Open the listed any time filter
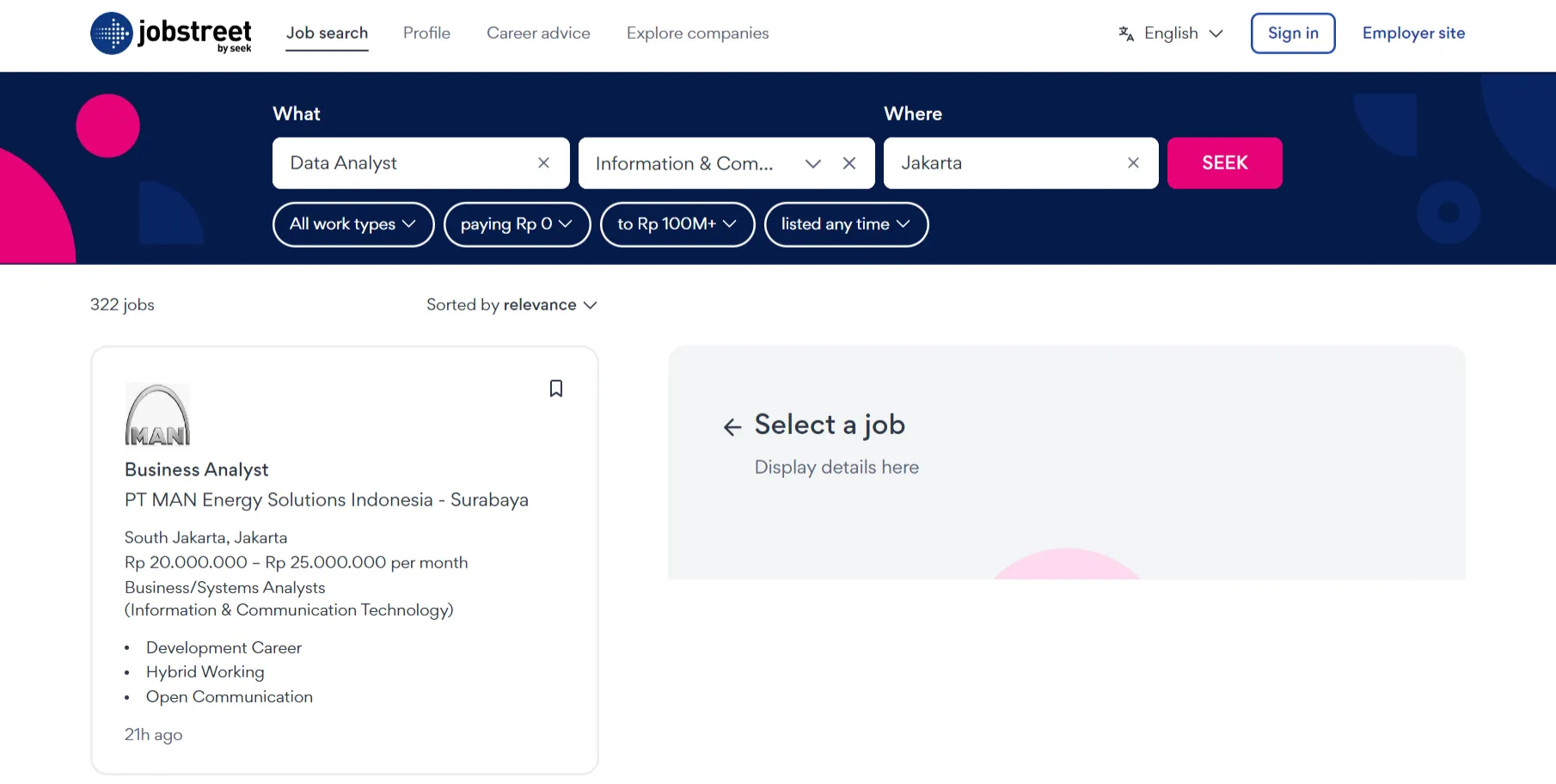Viewport: 1556px width, 784px height. coord(846,224)
